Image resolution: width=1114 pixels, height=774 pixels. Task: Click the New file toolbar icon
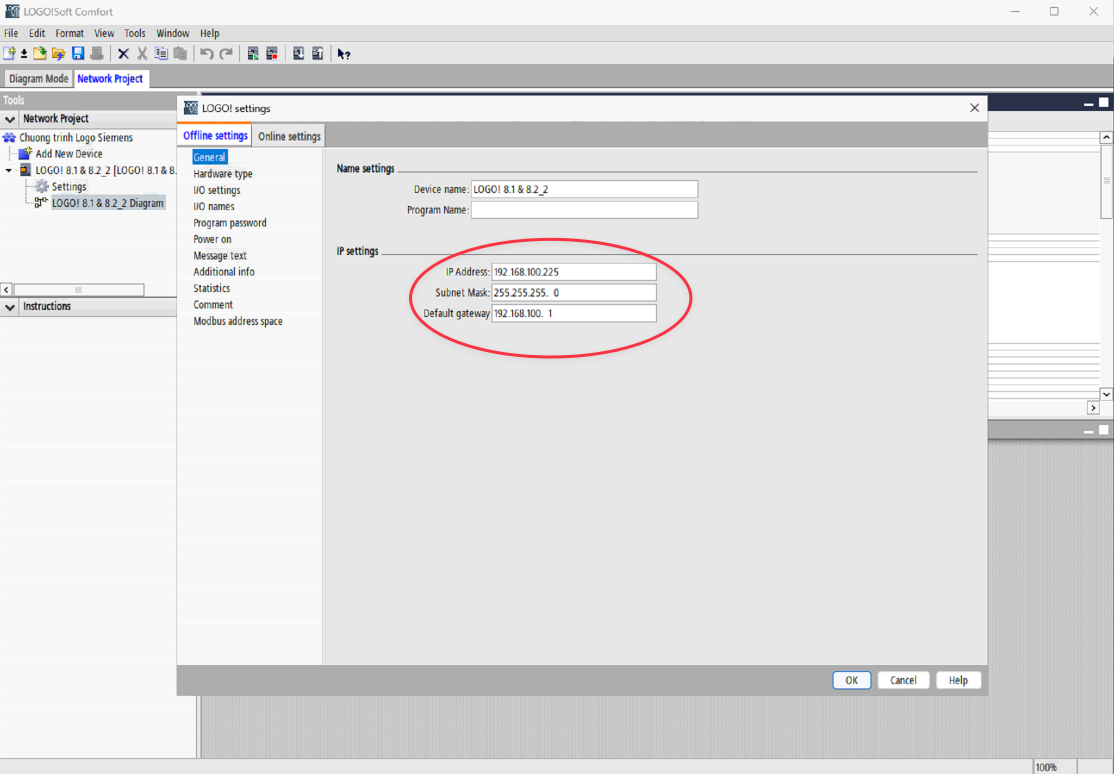point(10,53)
